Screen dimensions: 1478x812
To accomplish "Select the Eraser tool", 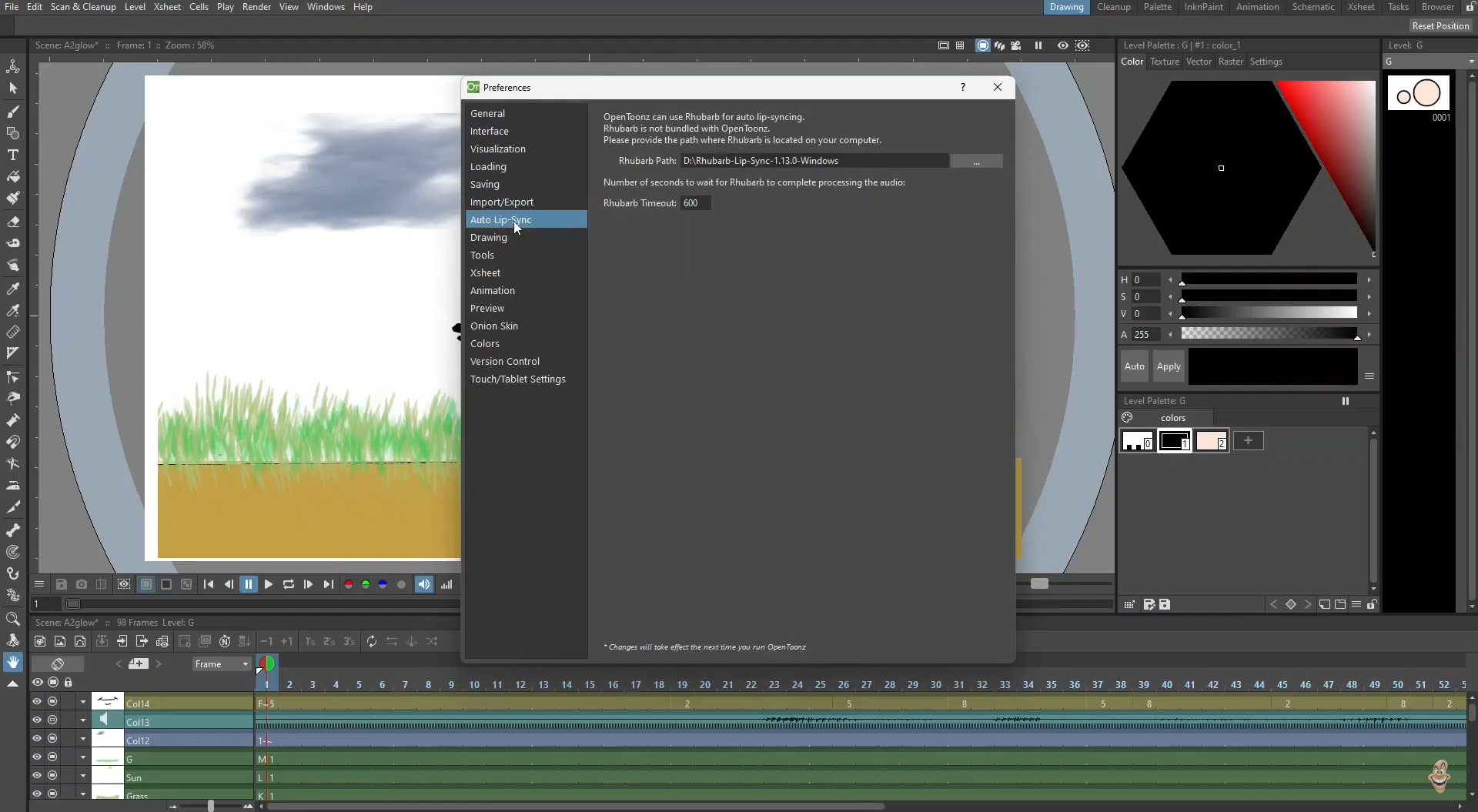I will (13, 222).
